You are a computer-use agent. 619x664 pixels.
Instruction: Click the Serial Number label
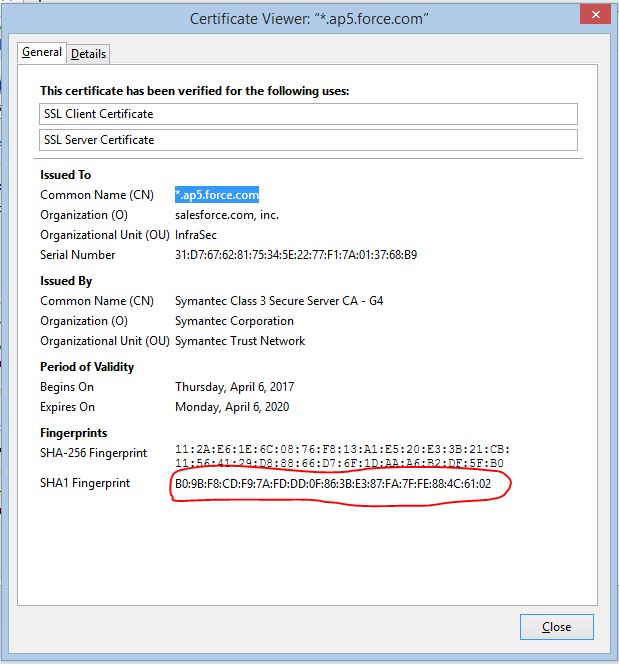point(77,255)
